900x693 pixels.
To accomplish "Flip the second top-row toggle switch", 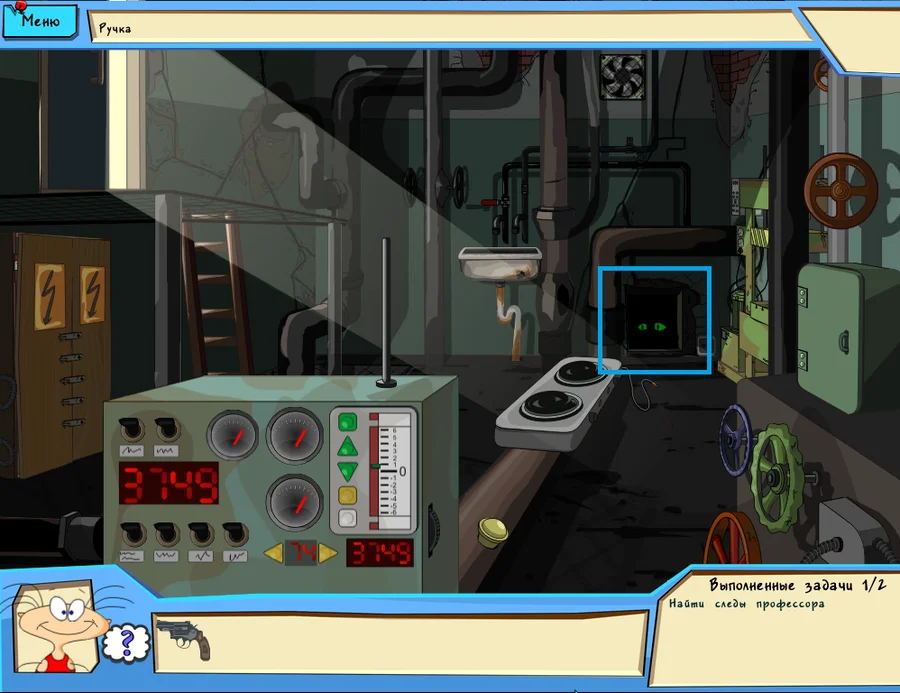I will 165,428.
